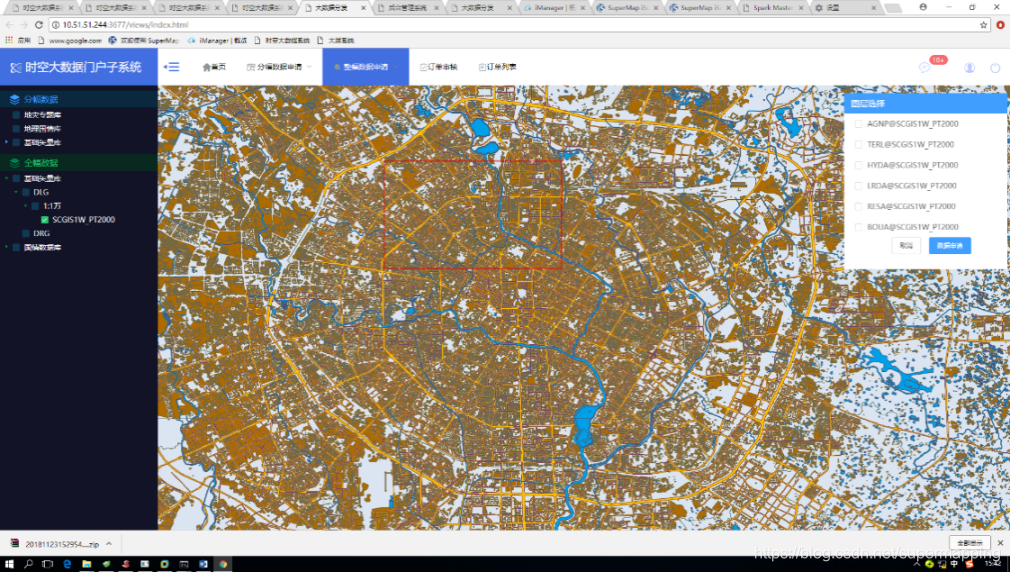Click the portal system logo icon
The width and height of the screenshot is (1010, 572).
(x=15, y=68)
